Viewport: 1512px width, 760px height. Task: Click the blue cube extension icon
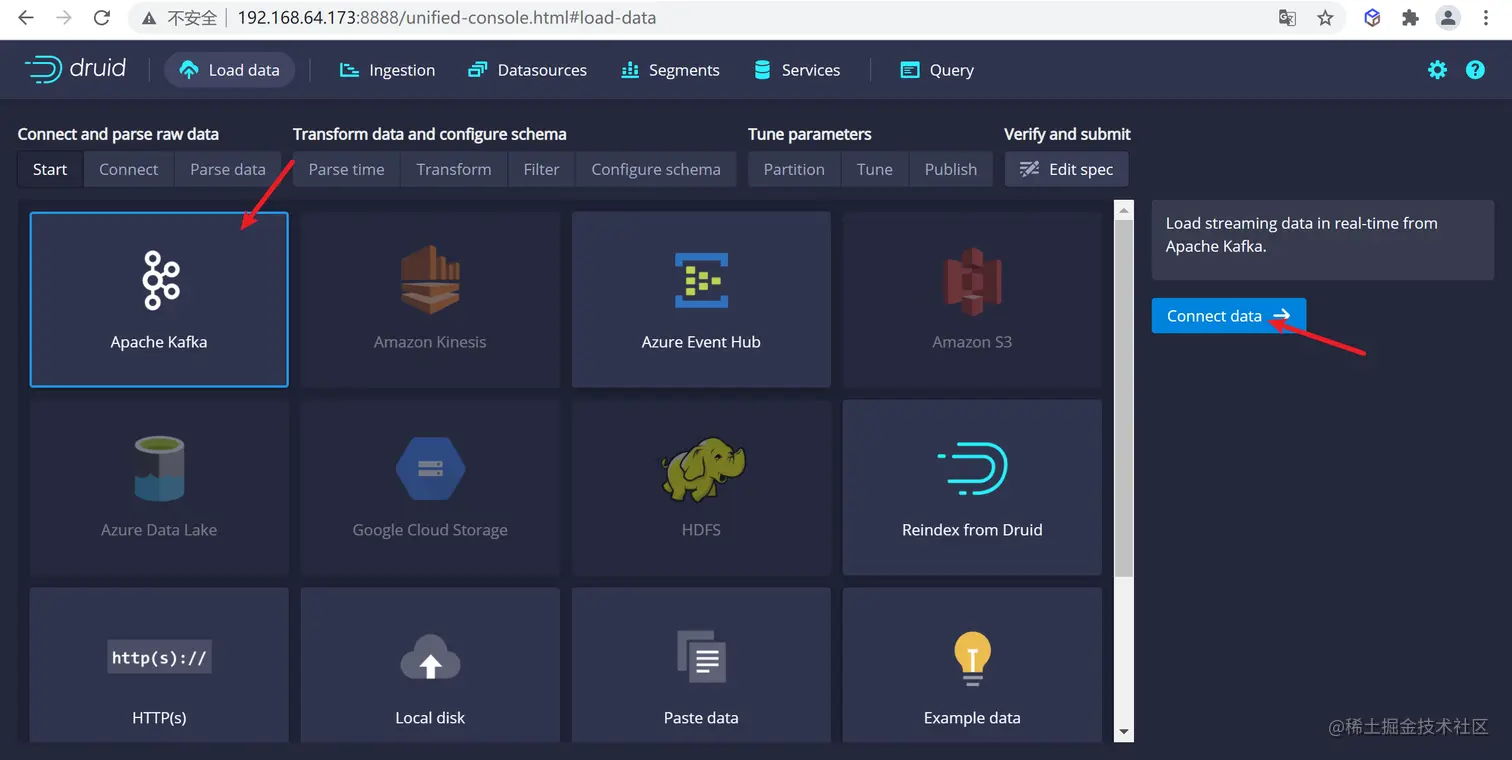tap(1373, 18)
